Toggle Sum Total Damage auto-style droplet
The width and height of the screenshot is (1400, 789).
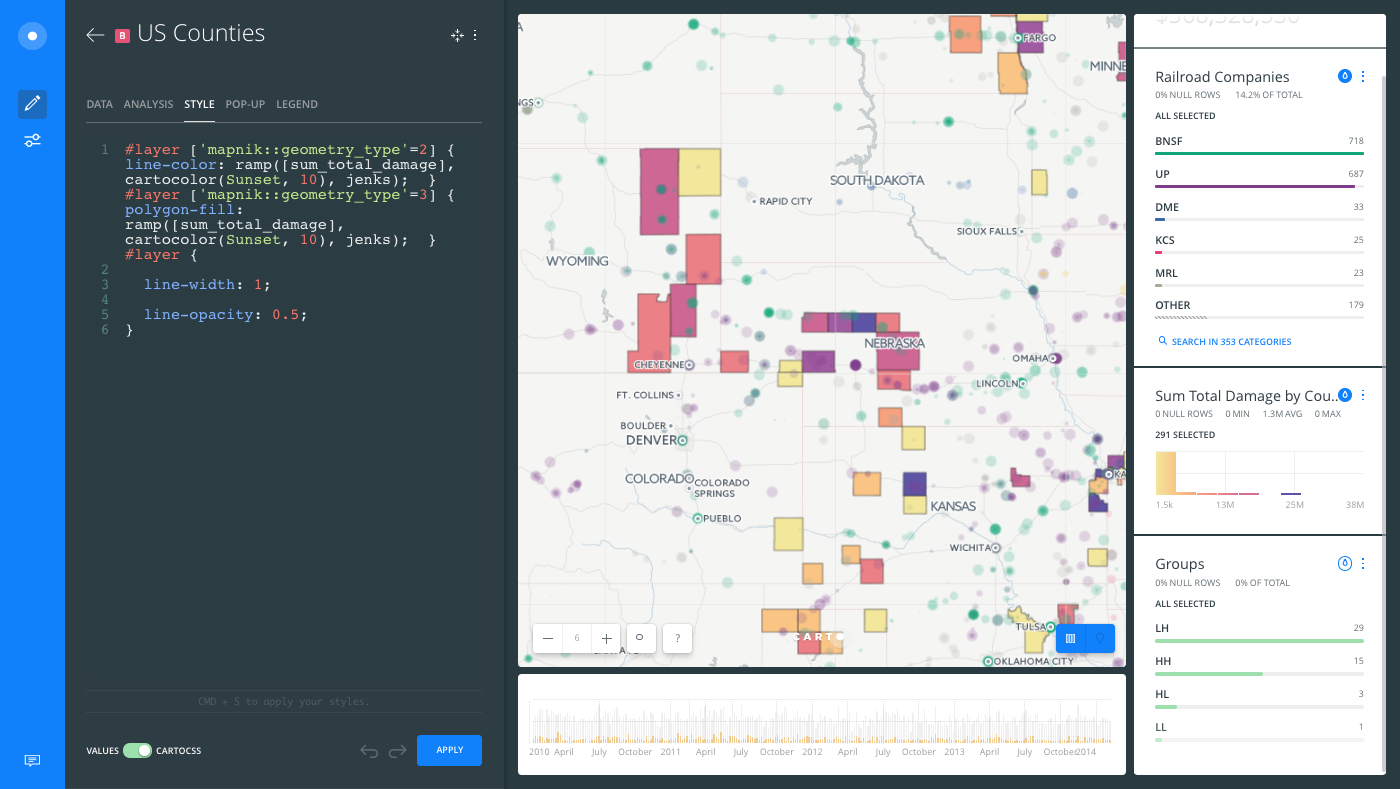point(1345,395)
